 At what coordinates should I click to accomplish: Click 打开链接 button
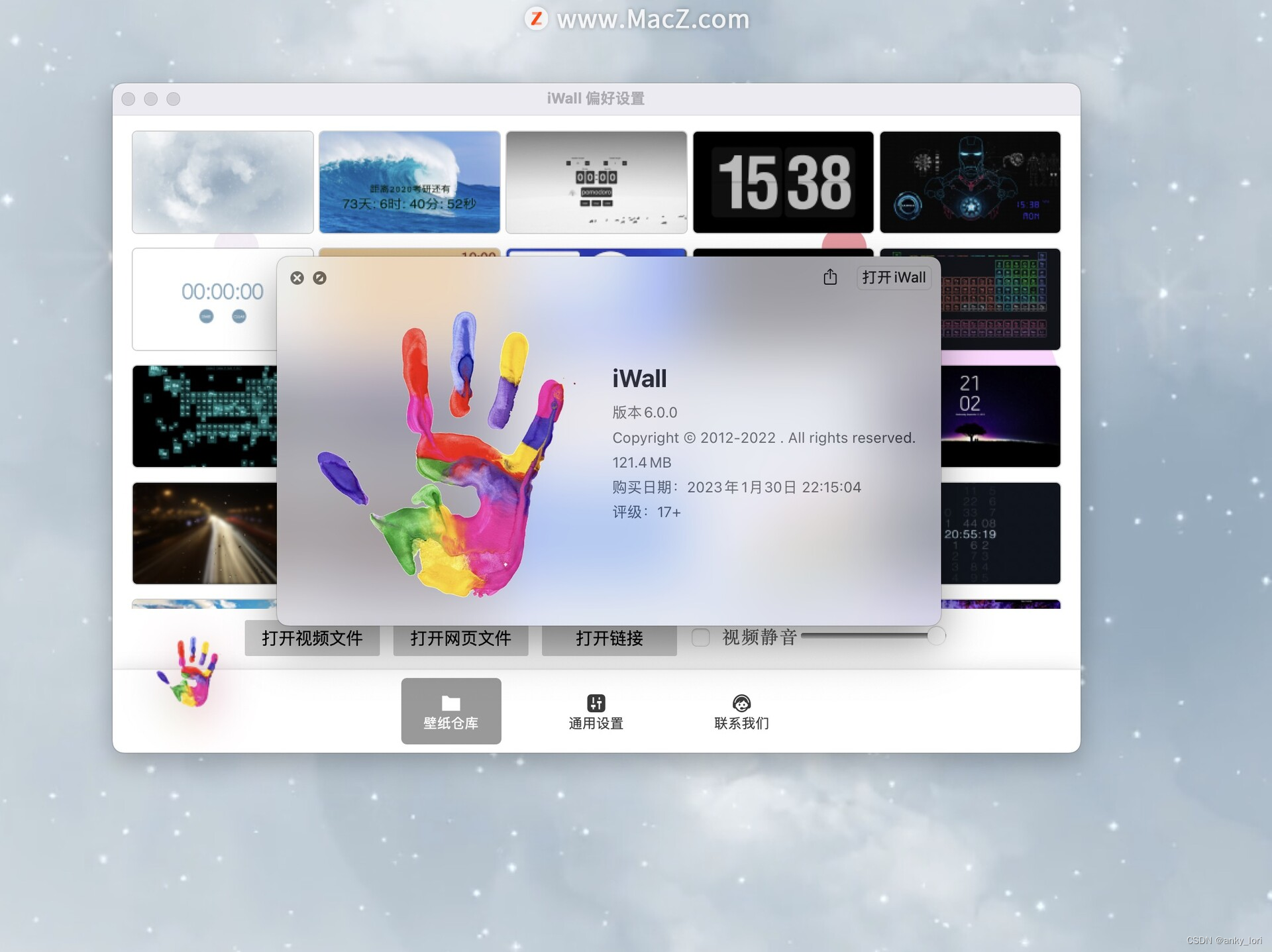[609, 639]
